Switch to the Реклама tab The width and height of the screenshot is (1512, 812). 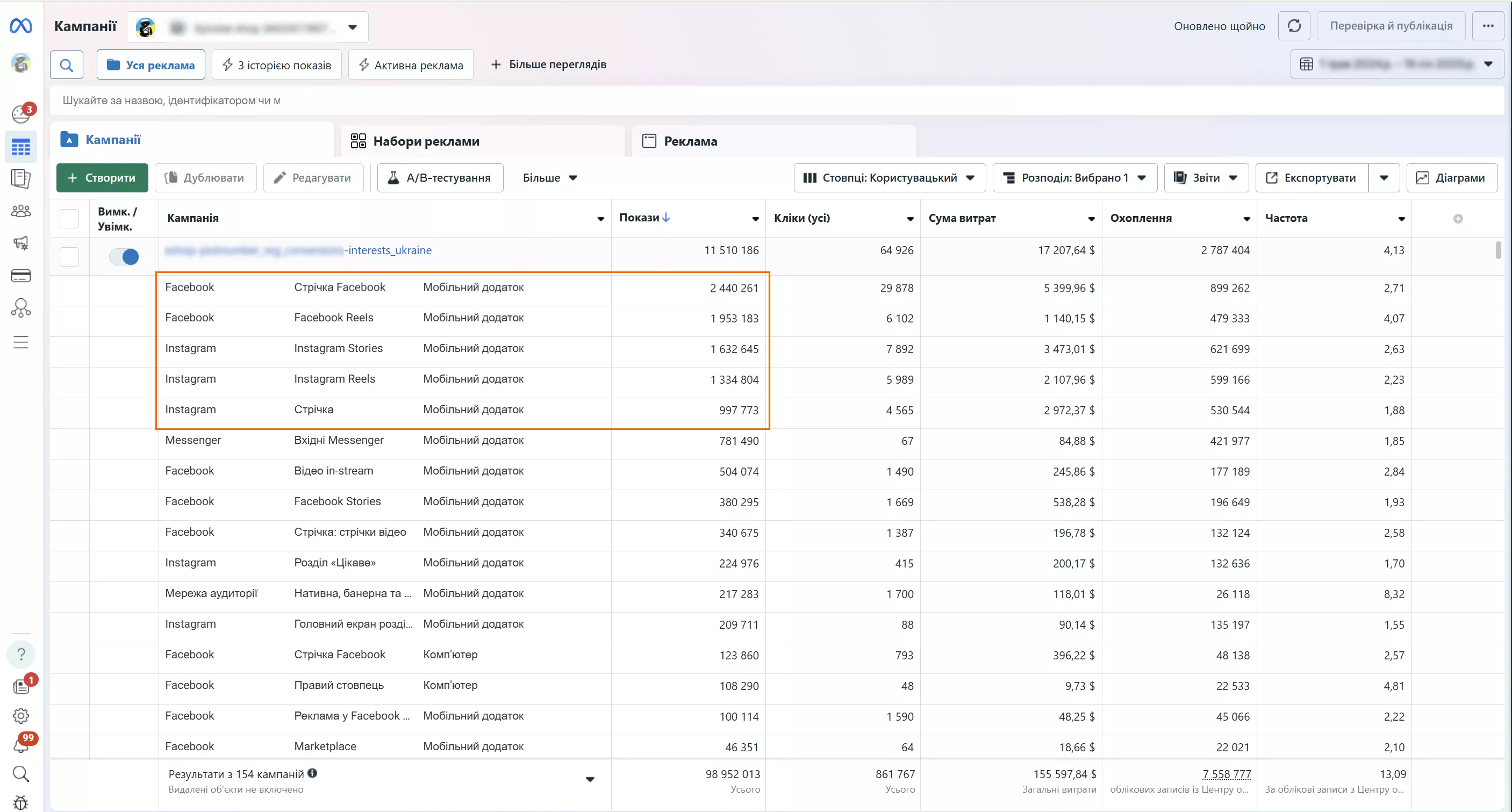[x=773, y=141]
